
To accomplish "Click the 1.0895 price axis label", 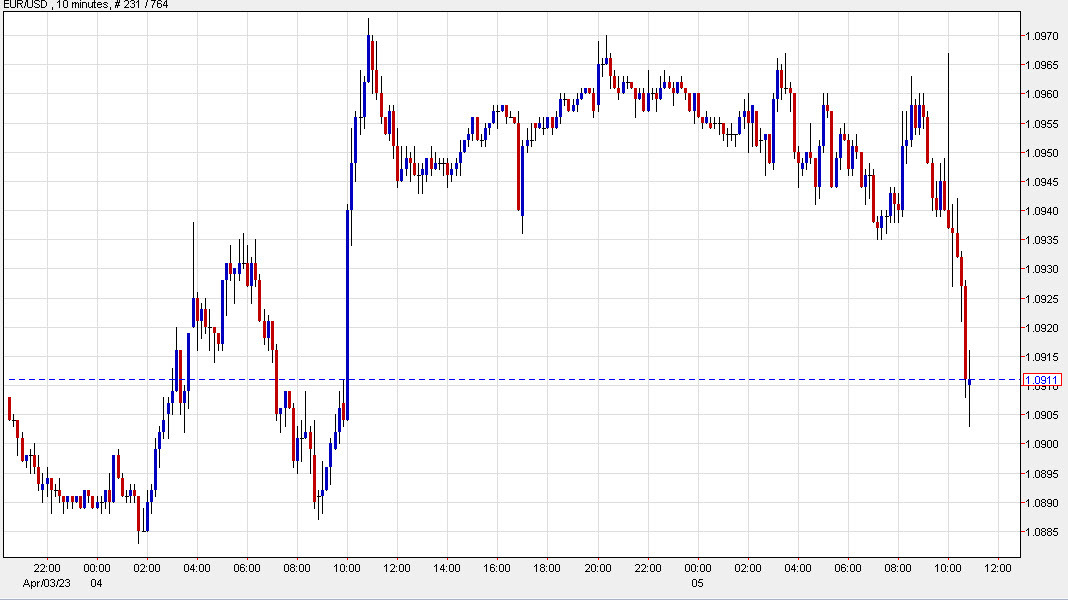I will [x=1041, y=474].
